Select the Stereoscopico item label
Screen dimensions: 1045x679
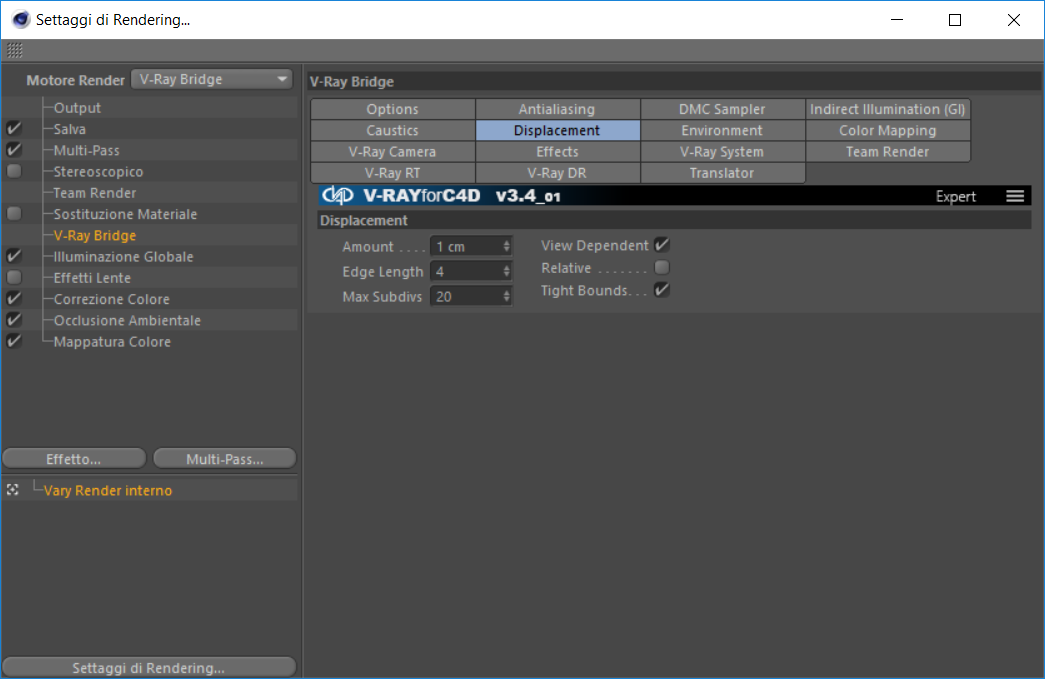pyautogui.click(x=98, y=172)
